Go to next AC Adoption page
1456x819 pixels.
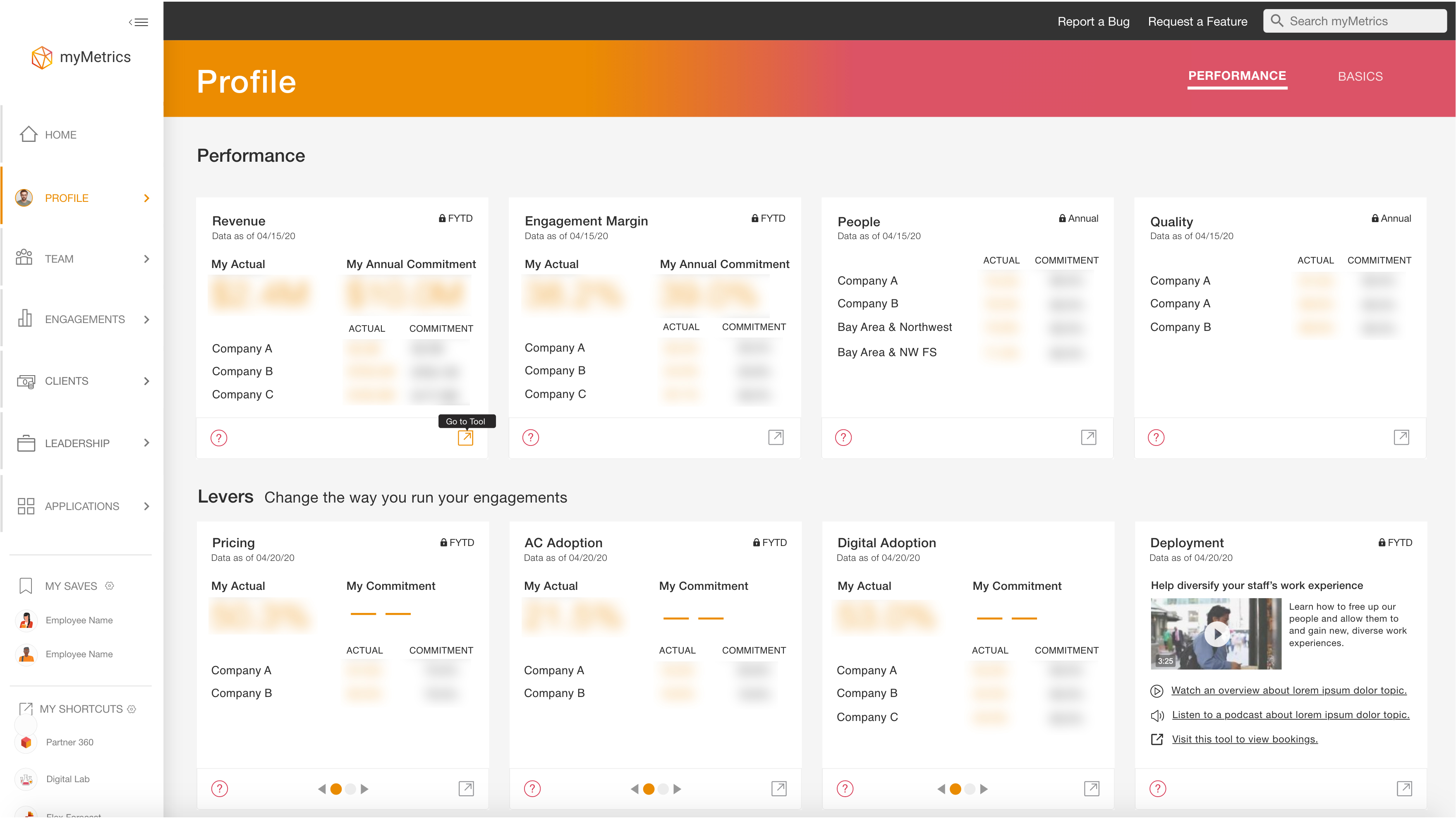click(x=677, y=789)
